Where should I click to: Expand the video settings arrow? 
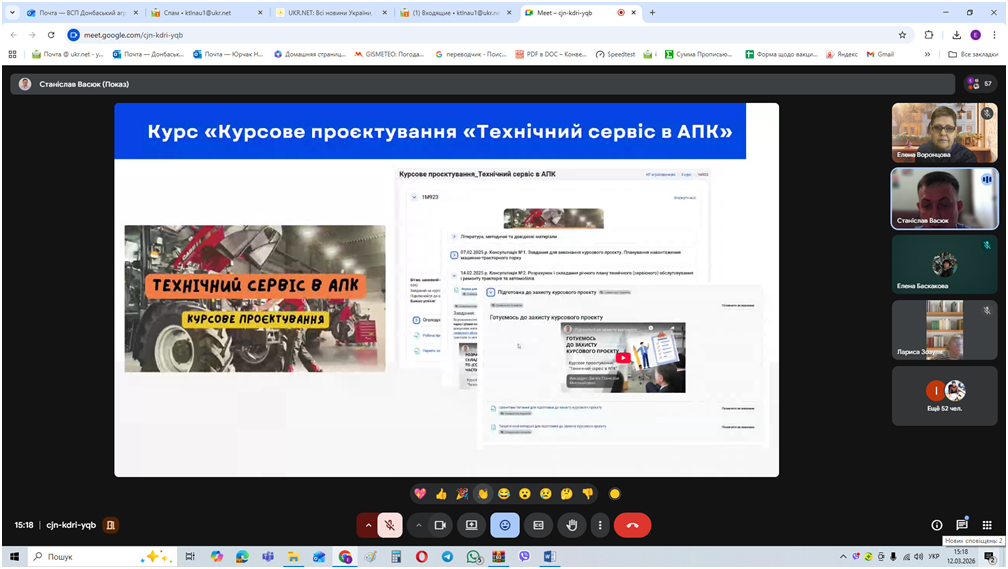417,525
